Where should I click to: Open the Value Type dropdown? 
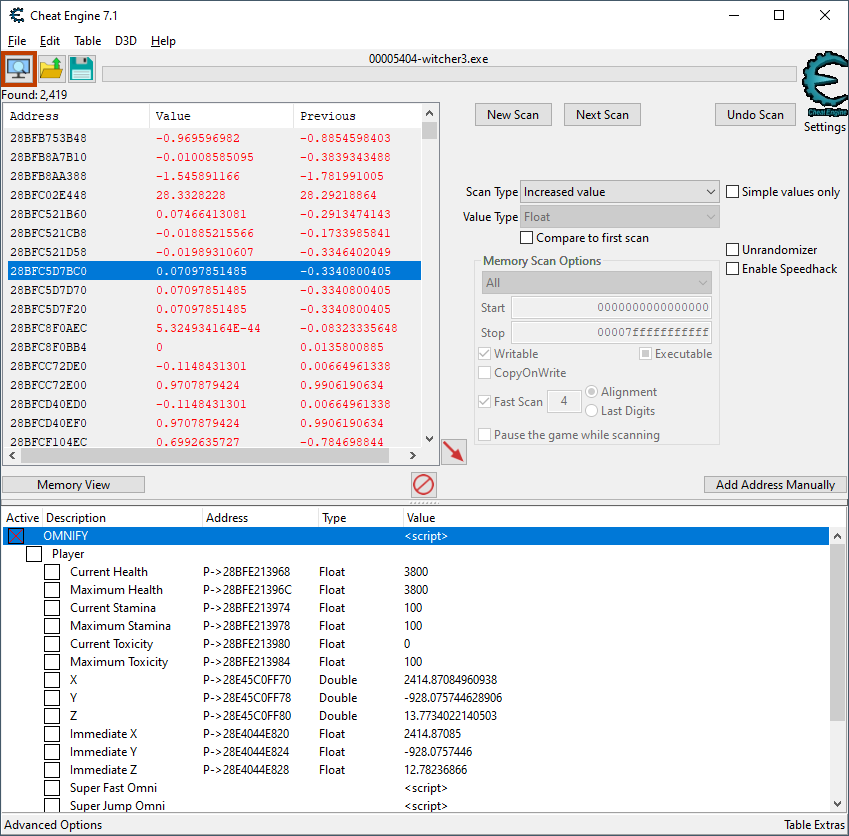[x=619, y=217]
